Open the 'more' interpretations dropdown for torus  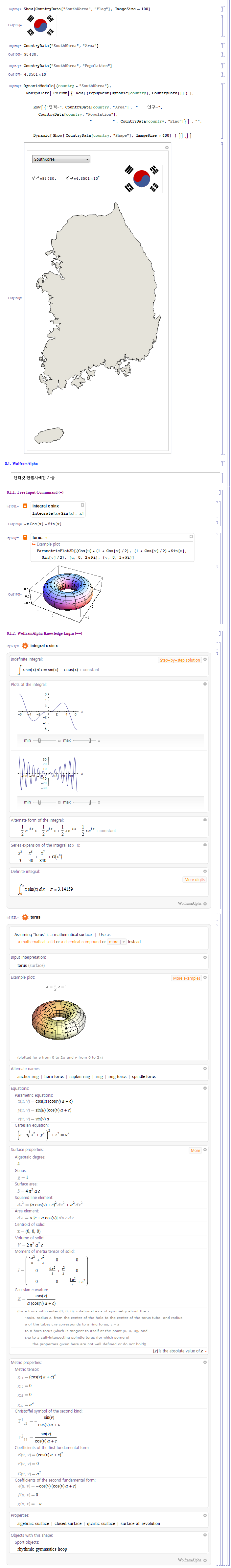click(117, 942)
